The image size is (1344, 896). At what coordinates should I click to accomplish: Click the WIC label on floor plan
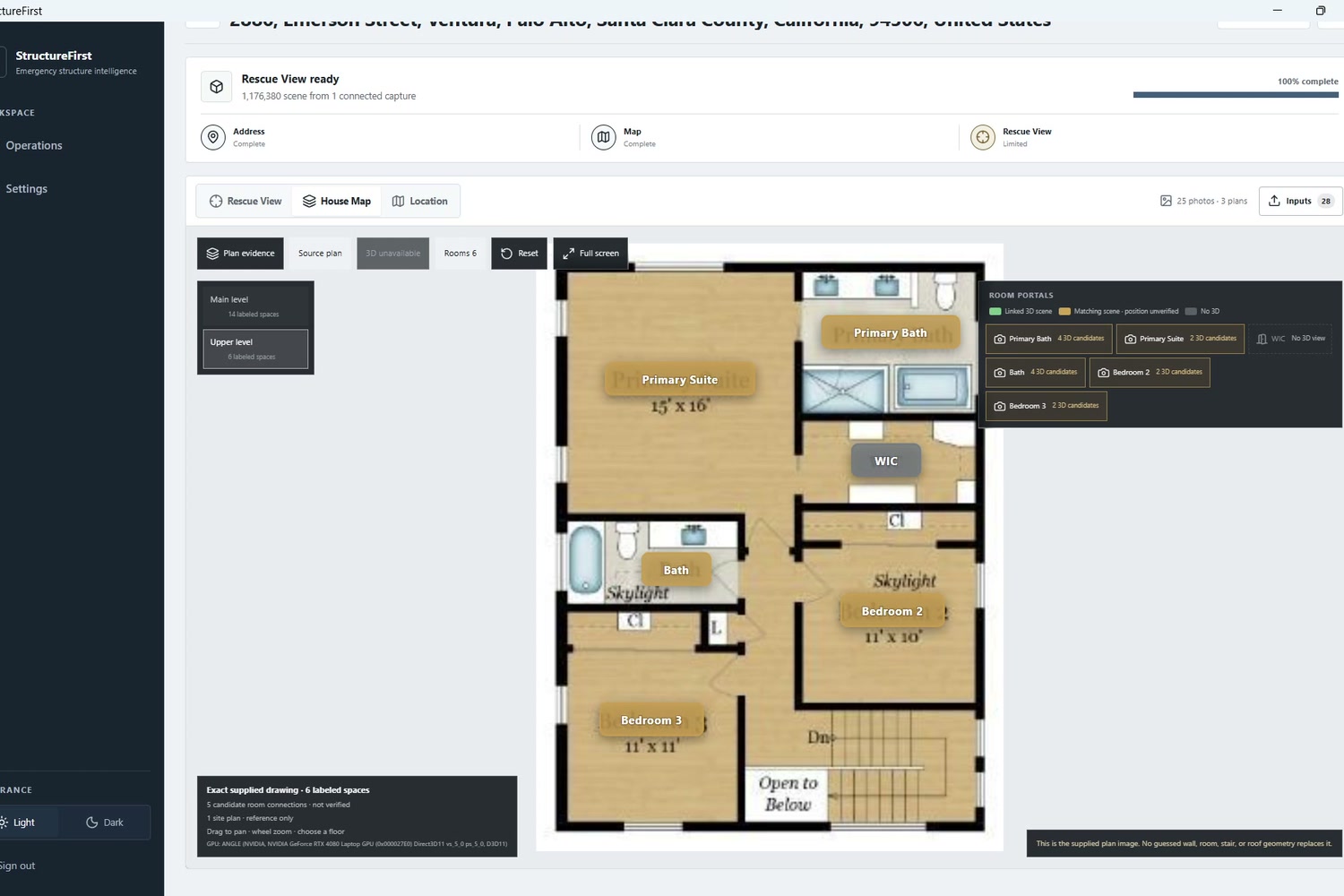(886, 461)
